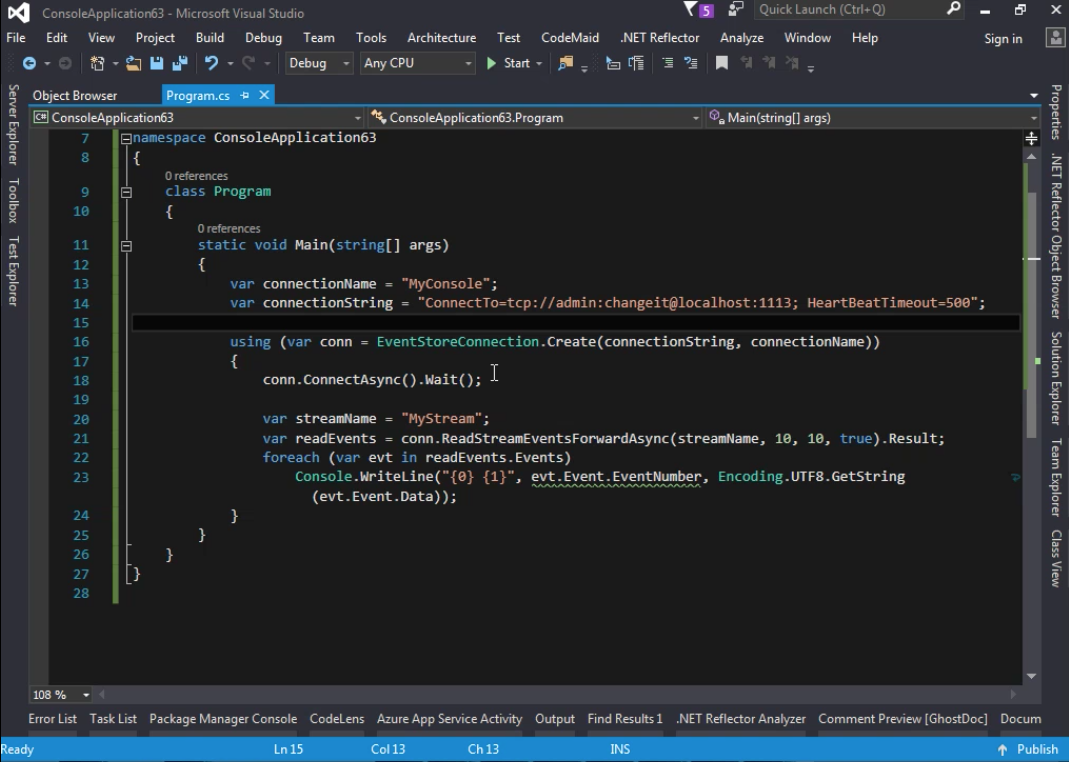Open the Output tab

[x=555, y=718]
